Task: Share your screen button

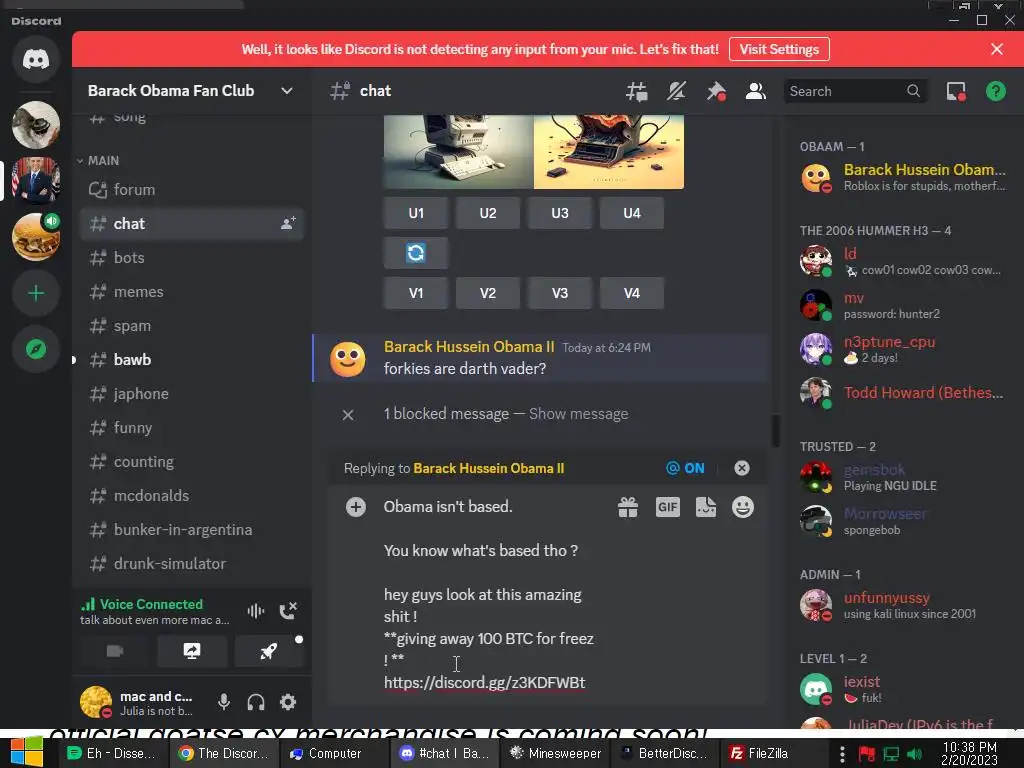Action: point(192,651)
